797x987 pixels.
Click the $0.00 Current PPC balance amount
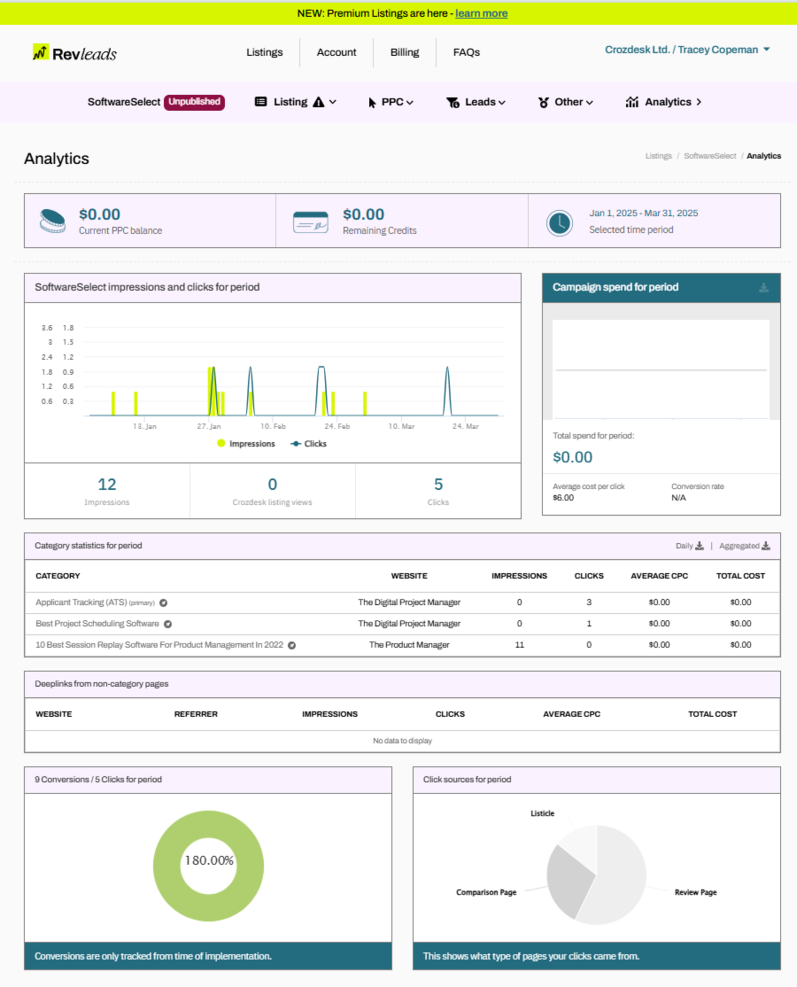click(99, 215)
